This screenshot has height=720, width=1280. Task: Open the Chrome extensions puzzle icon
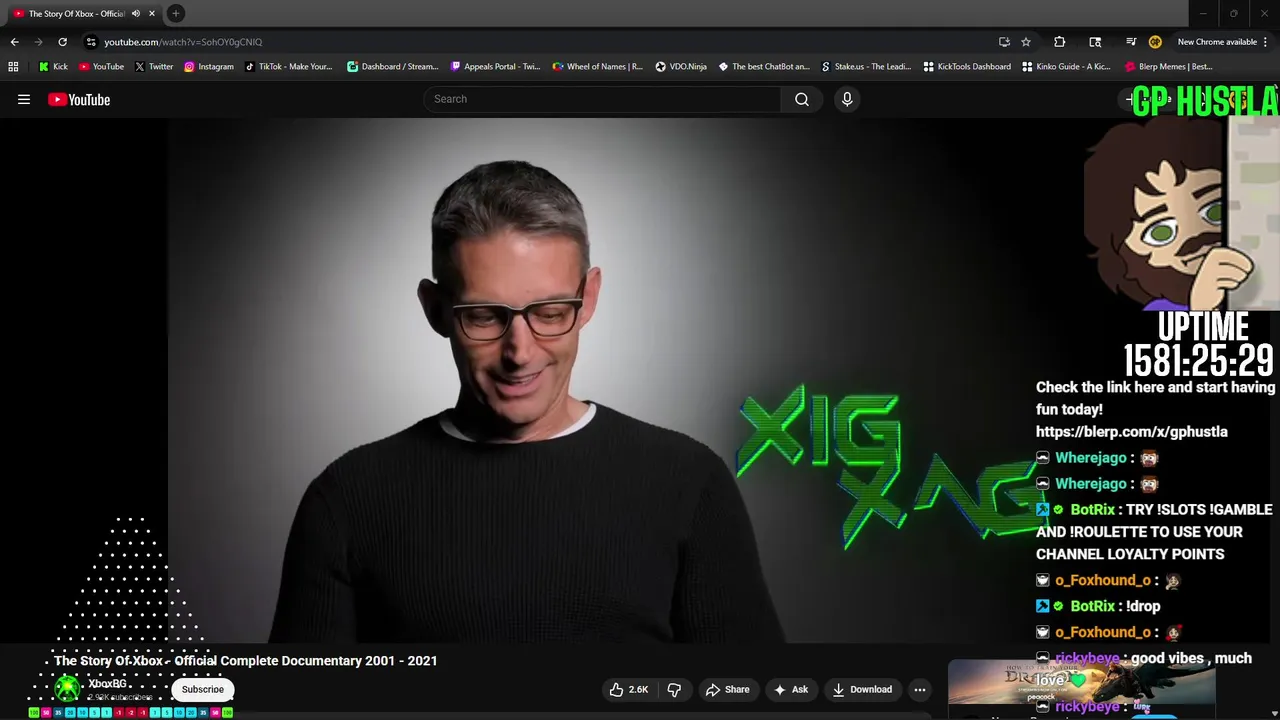pyautogui.click(x=1059, y=42)
